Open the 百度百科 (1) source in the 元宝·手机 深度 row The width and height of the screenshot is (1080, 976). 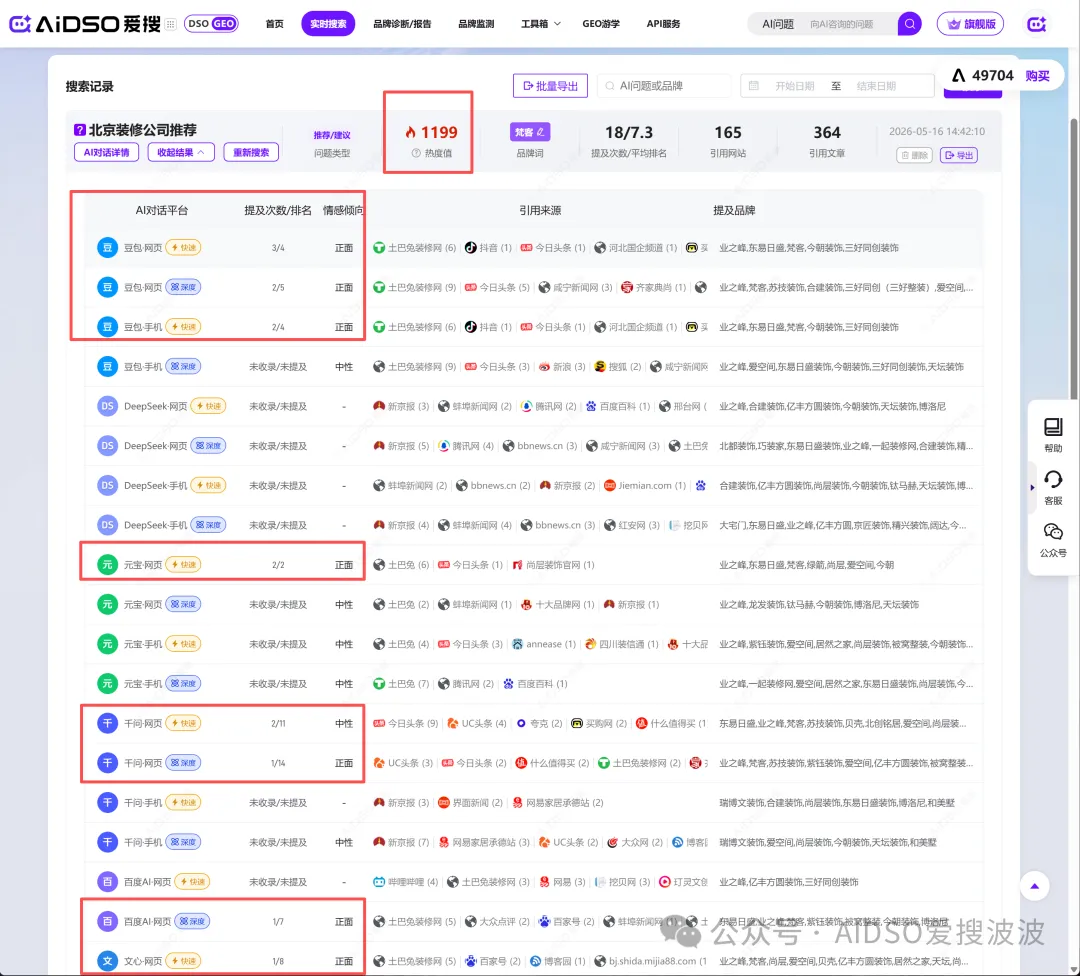pyautogui.click(x=535, y=683)
